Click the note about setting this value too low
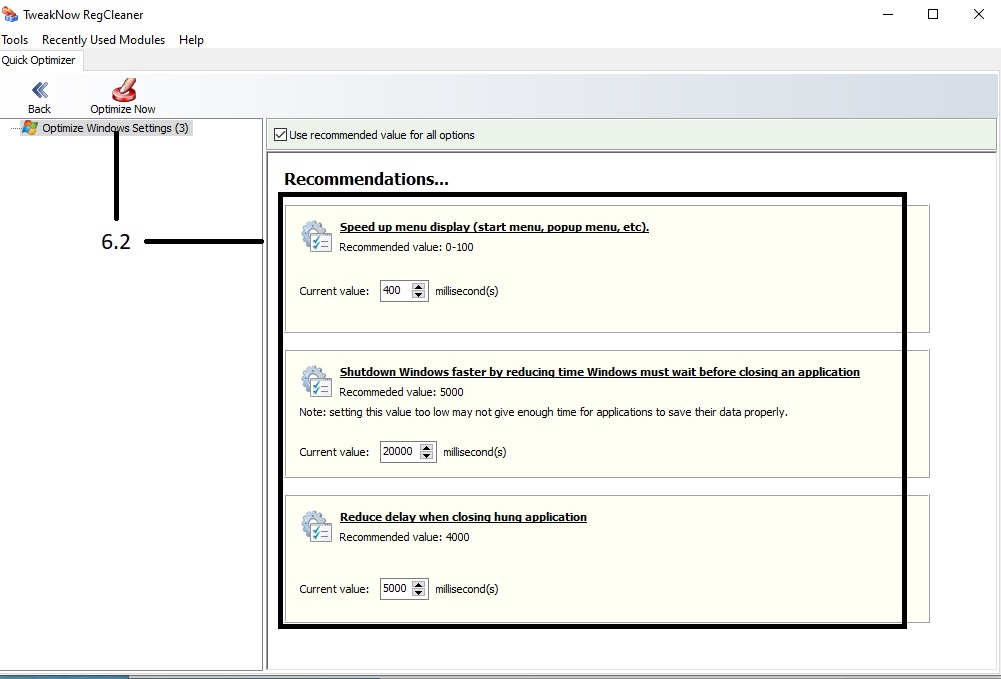Viewport: 1001px width, 679px height. (543, 412)
